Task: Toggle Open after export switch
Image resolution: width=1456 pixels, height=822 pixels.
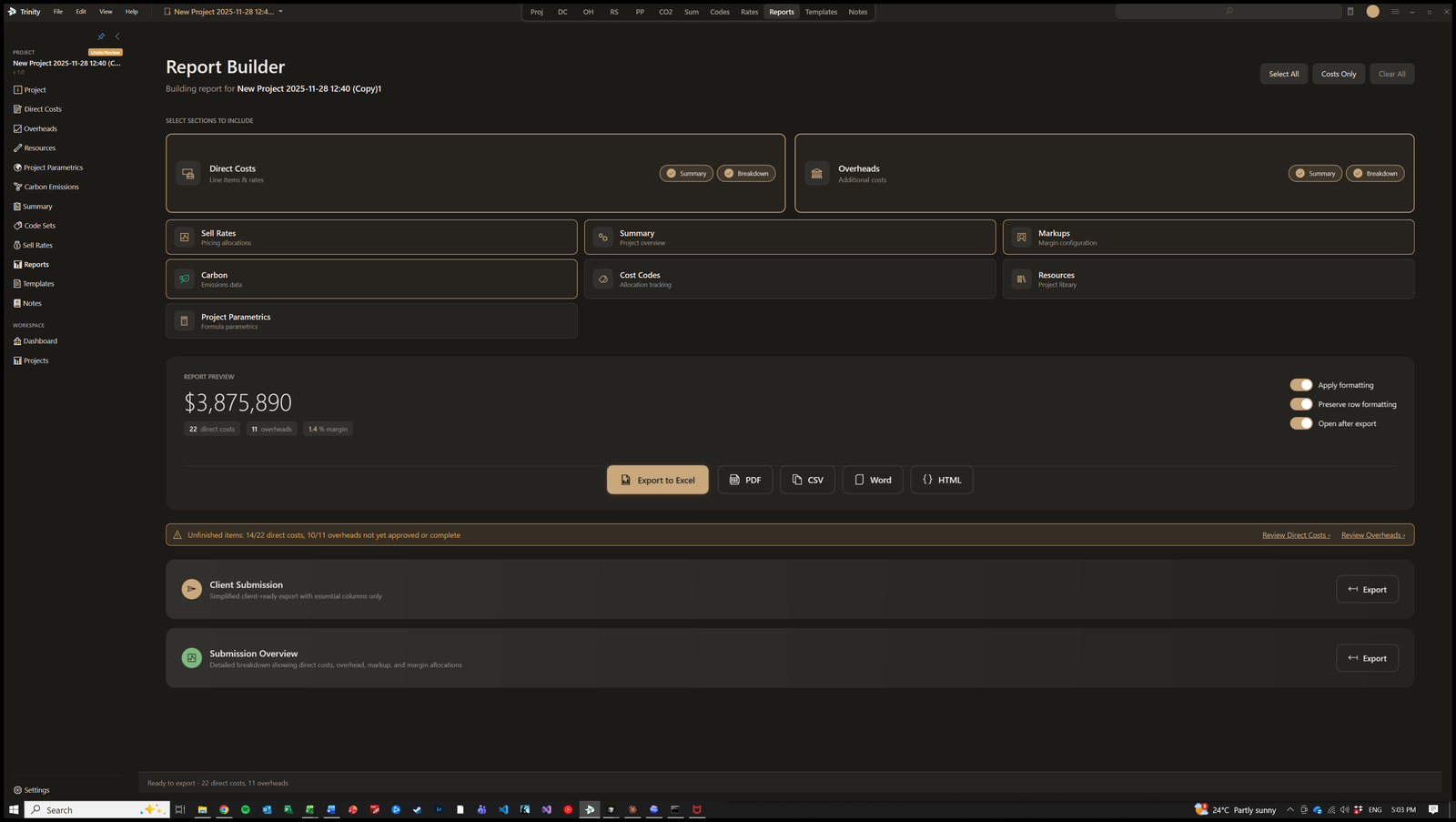Action: (x=1301, y=423)
